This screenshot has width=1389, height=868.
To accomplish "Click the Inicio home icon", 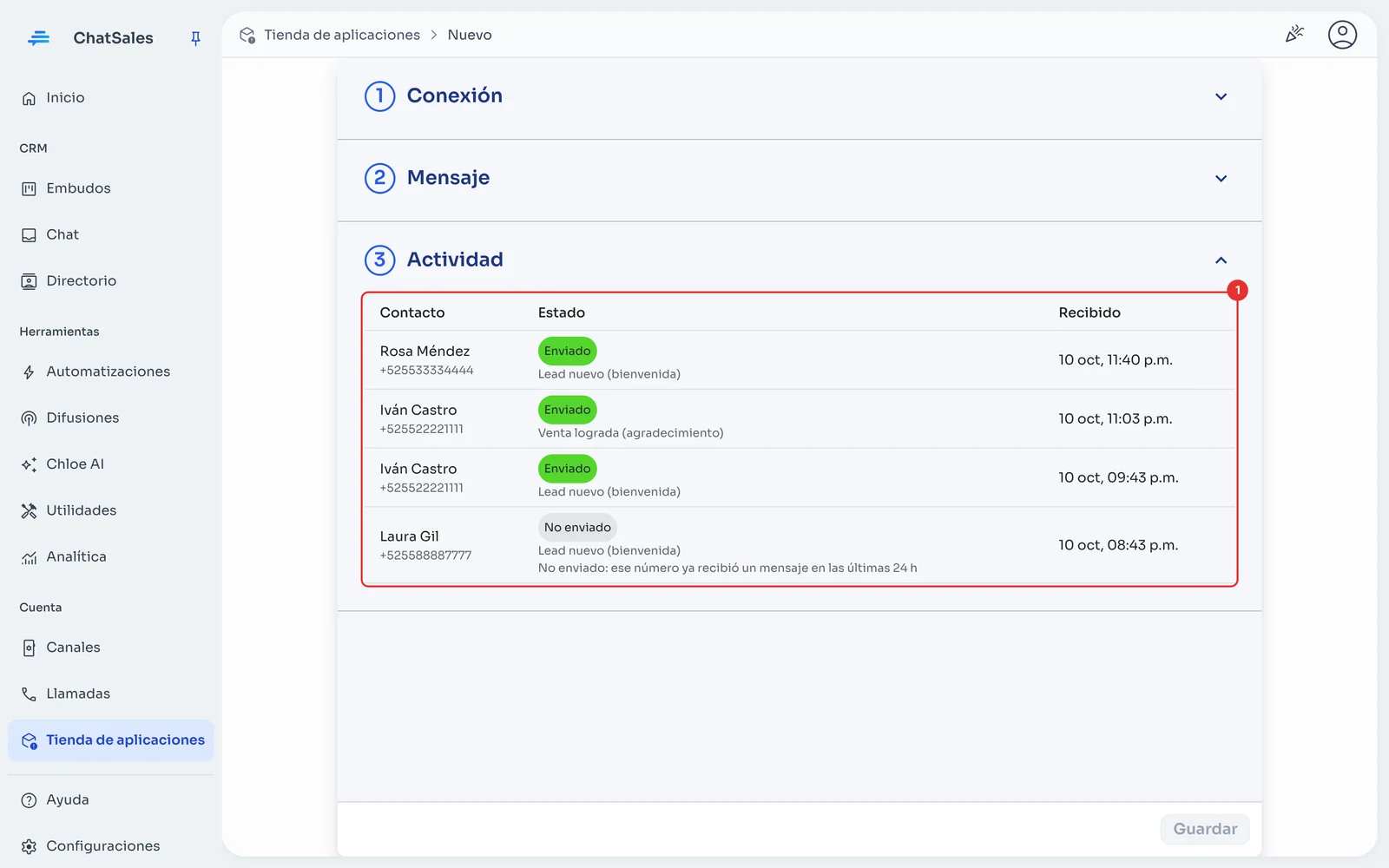I will (x=29, y=98).
